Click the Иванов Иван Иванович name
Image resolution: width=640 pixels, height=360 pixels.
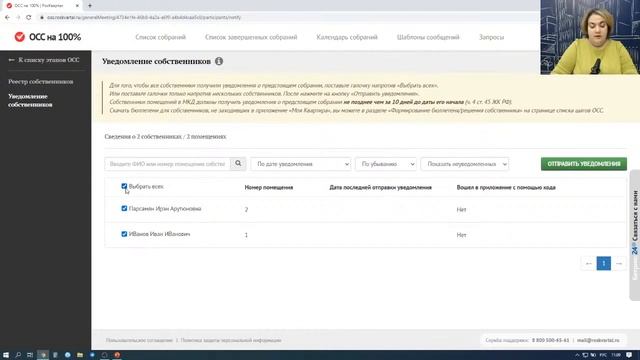(160, 234)
